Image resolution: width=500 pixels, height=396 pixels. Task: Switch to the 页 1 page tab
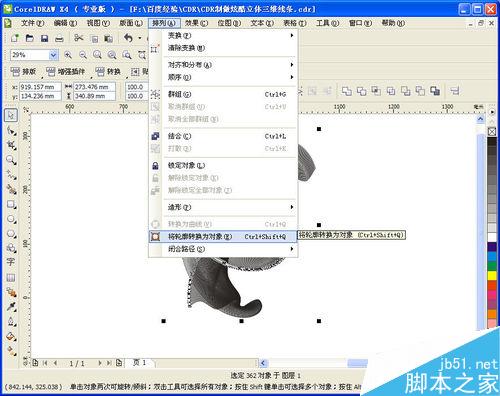tap(139, 362)
